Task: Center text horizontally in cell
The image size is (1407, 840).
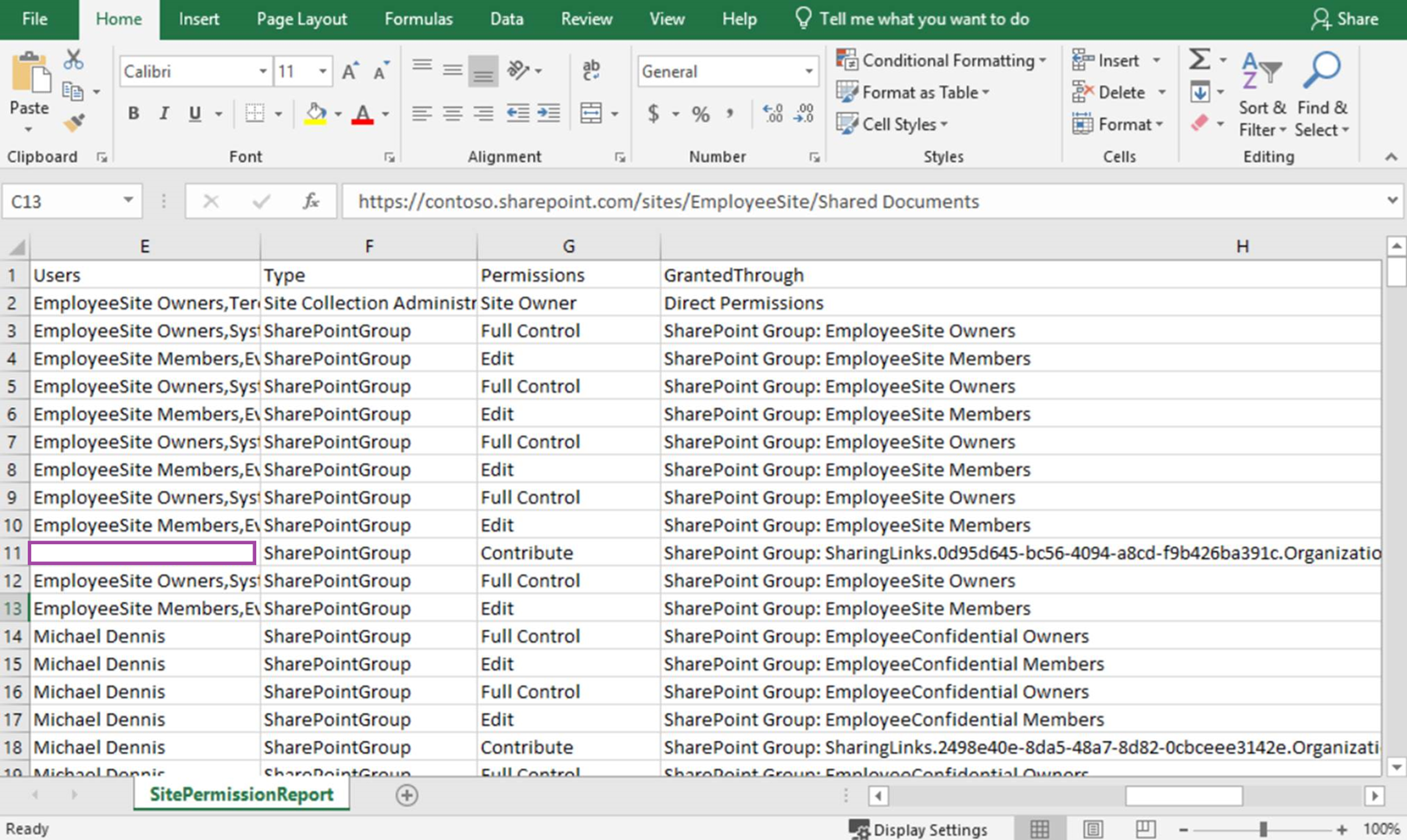Action: [x=452, y=114]
